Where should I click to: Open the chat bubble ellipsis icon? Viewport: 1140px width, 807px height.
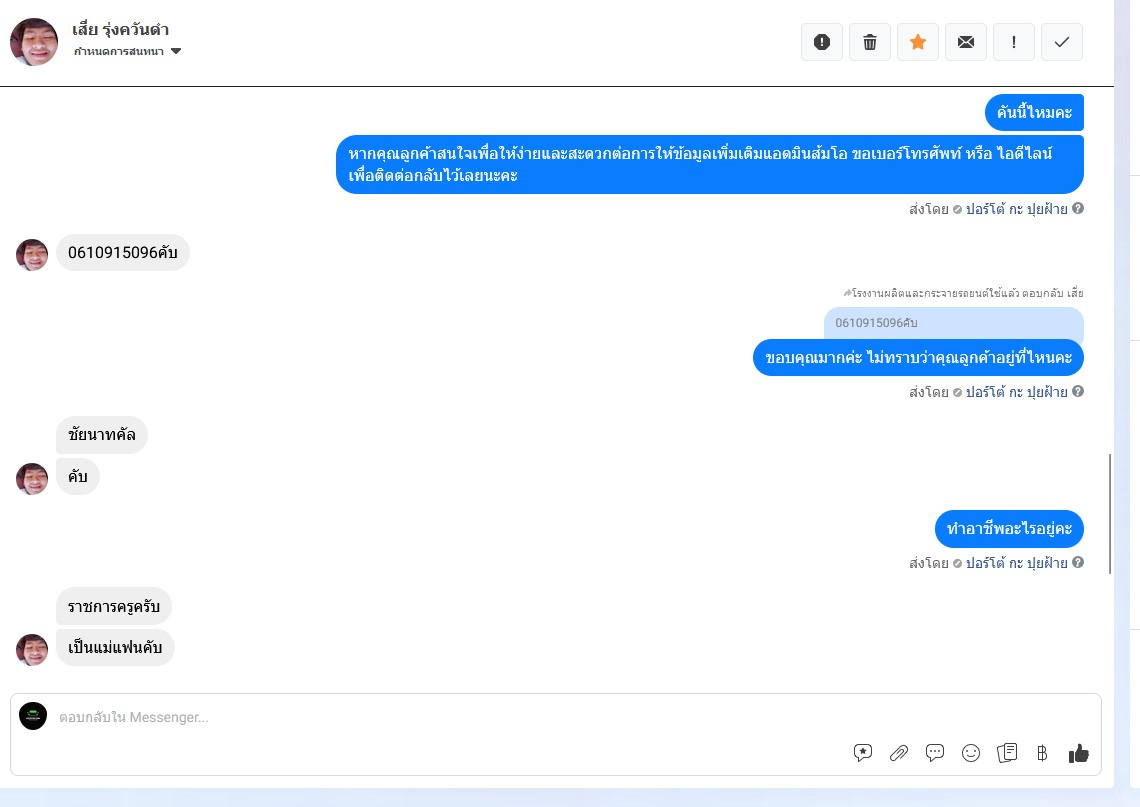point(934,752)
